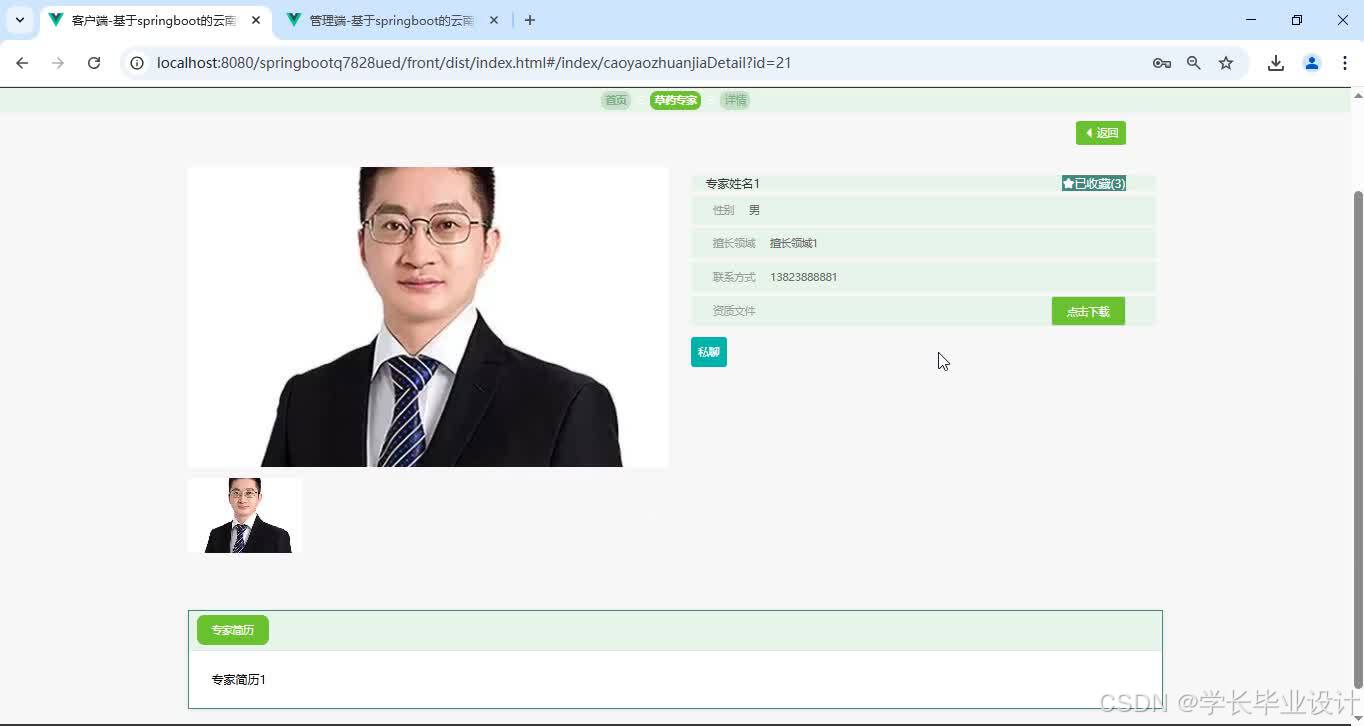Screen dimensions: 1364x726
Task: Click the 专家简历1 text
Action: [x=239, y=680]
